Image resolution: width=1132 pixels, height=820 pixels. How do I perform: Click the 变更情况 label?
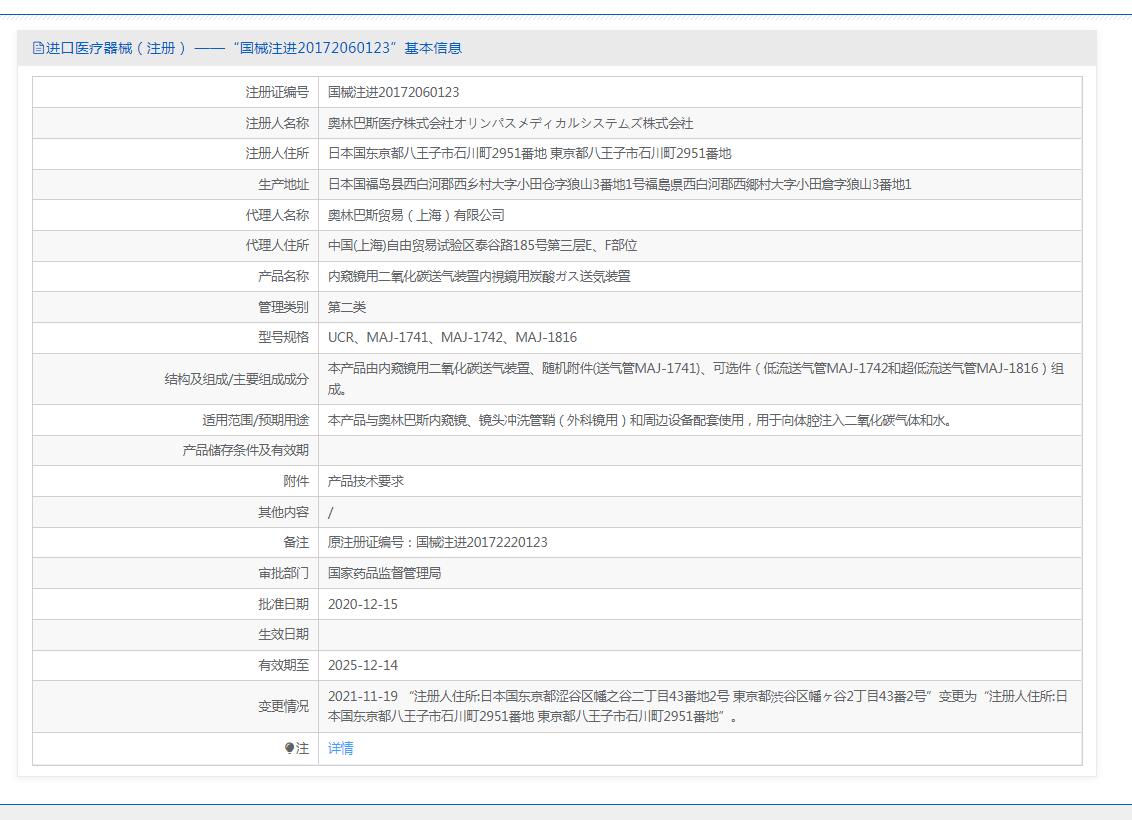click(284, 707)
